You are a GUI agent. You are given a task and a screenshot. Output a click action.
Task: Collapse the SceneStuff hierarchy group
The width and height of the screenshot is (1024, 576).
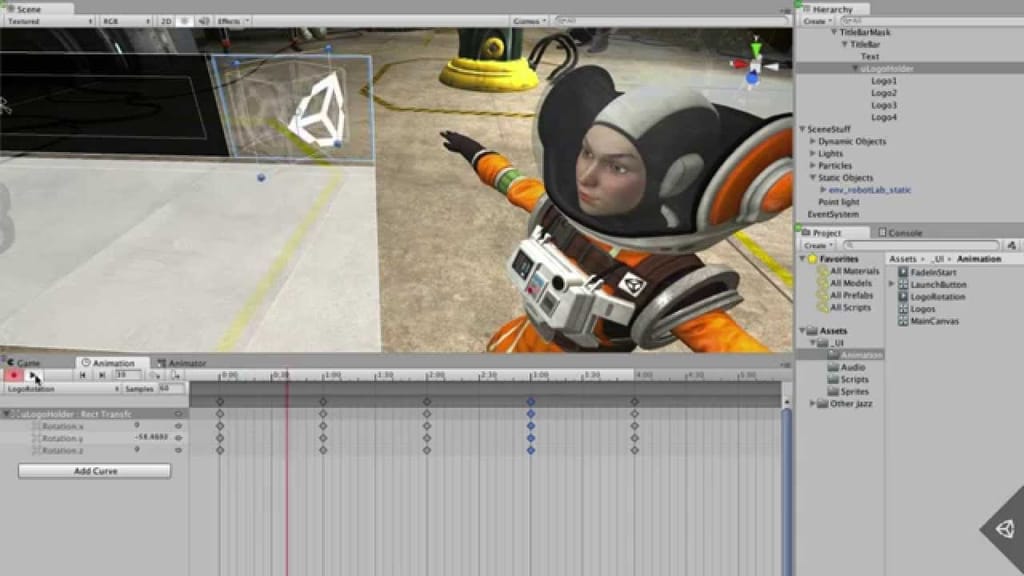(x=802, y=130)
